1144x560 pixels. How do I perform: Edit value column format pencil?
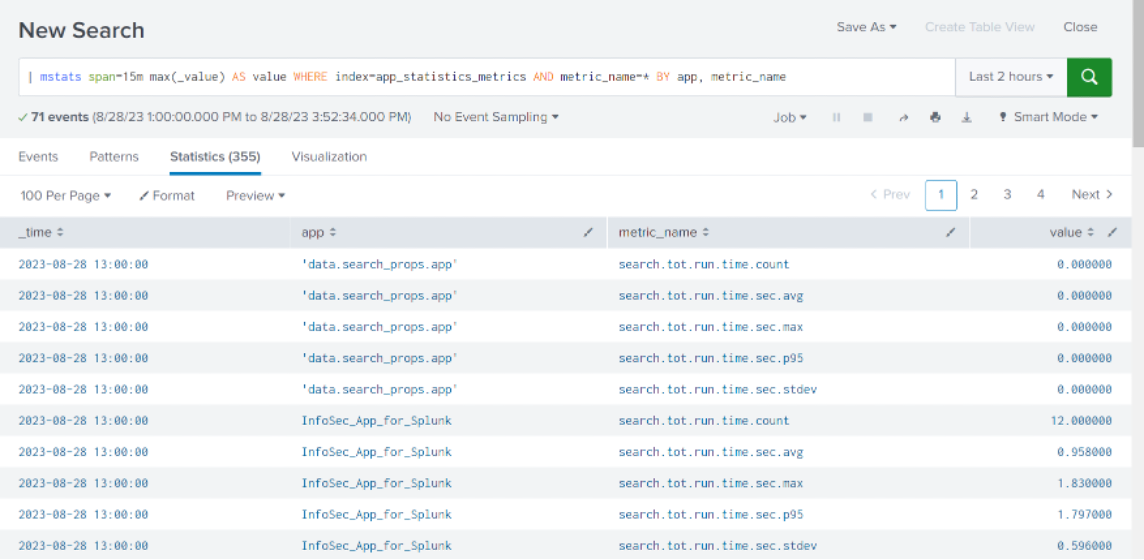[1112, 233]
